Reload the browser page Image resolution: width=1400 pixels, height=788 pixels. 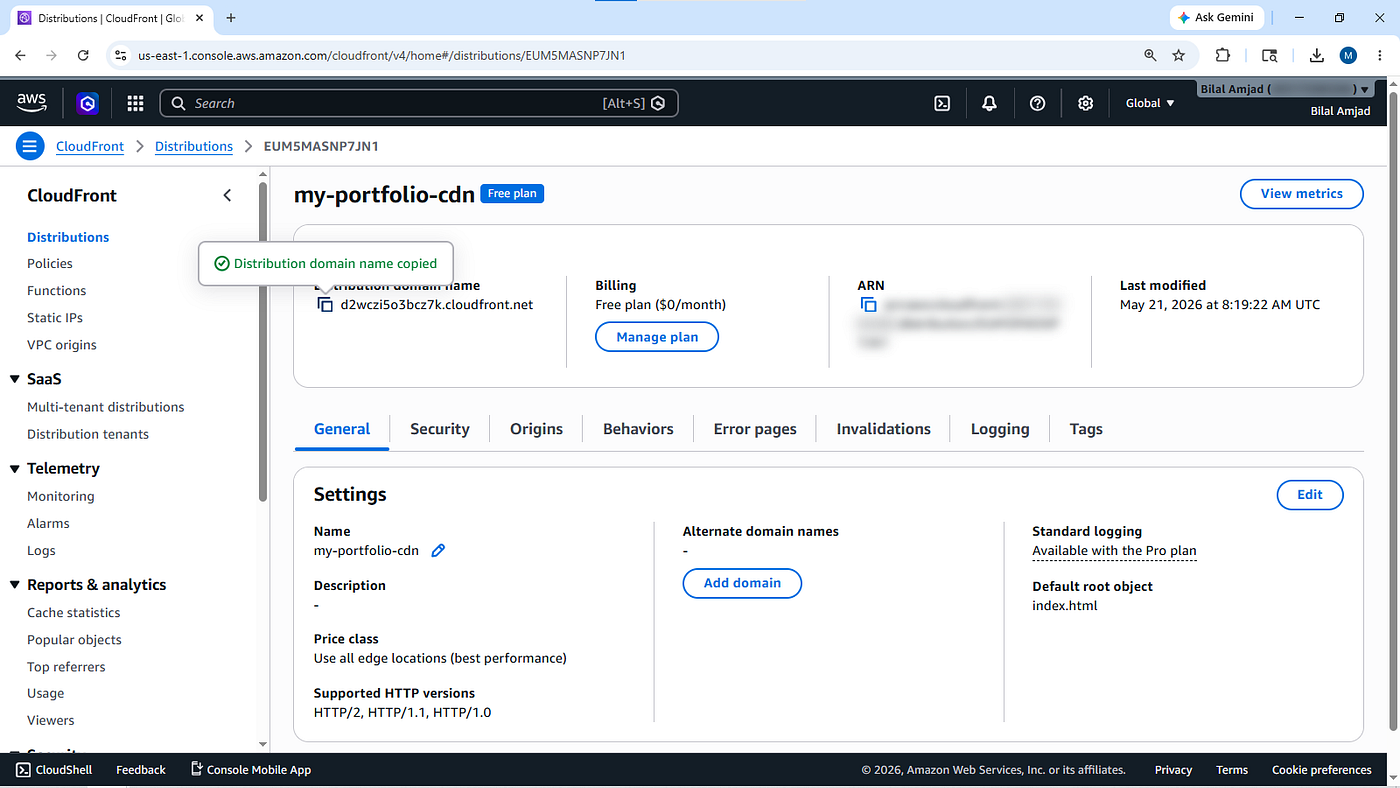pyautogui.click(x=83, y=55)
